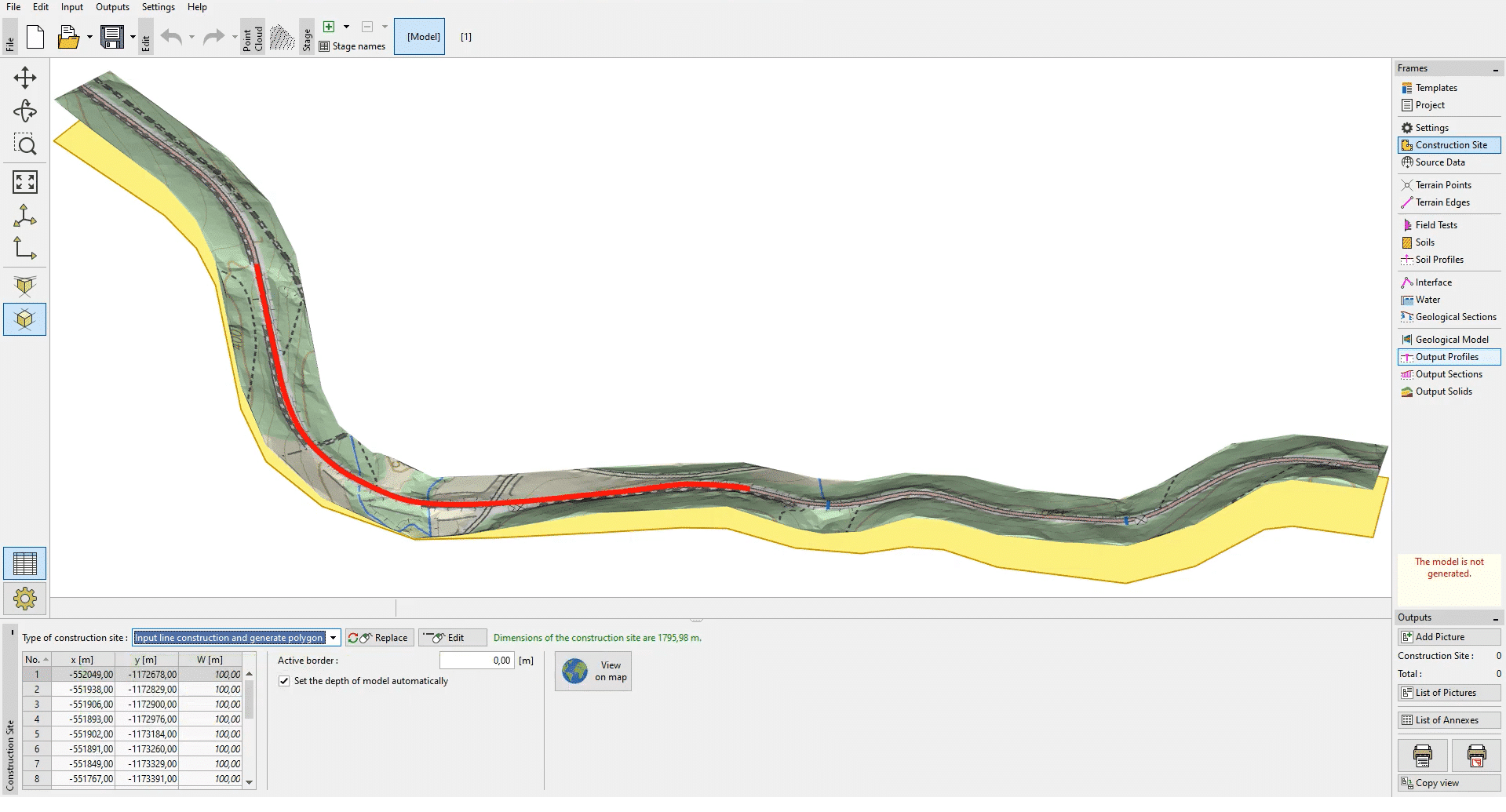Screen dimensions: 1506x812
Task: Toggle set depth of model automatically checkbox
Action: pyautogui.click(x=284, y=681)
